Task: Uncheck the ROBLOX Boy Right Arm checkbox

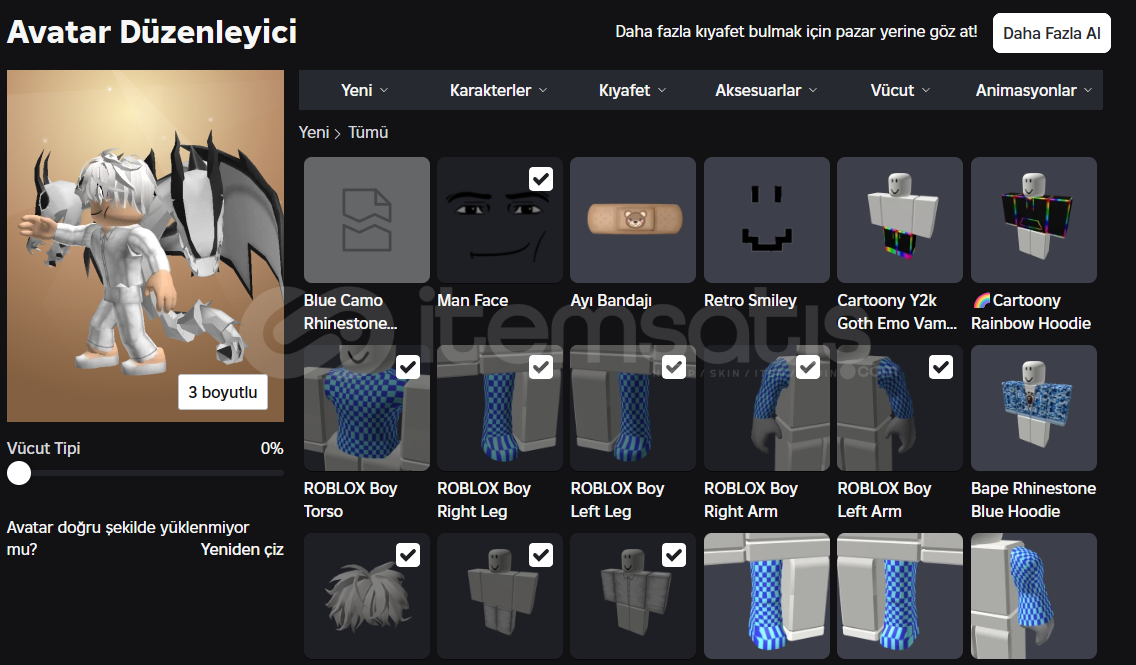Action: [x=808, y=367]
